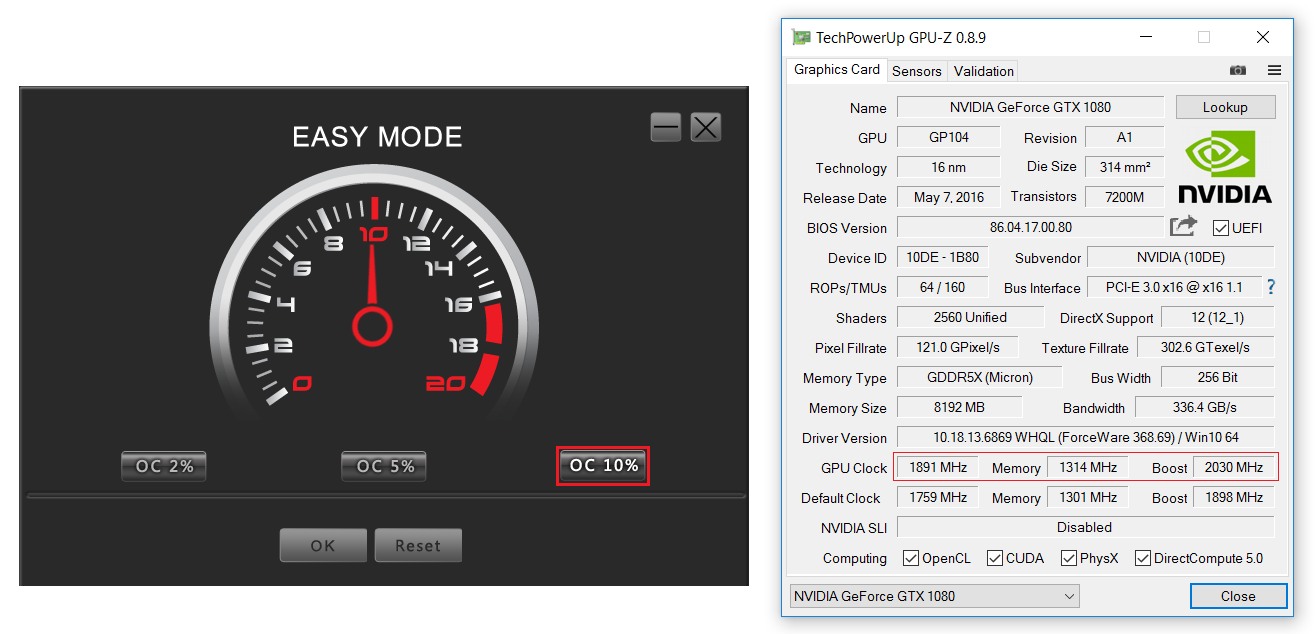Close the Easy Mode window
The image size is (1316, 634).
point(706,127)
